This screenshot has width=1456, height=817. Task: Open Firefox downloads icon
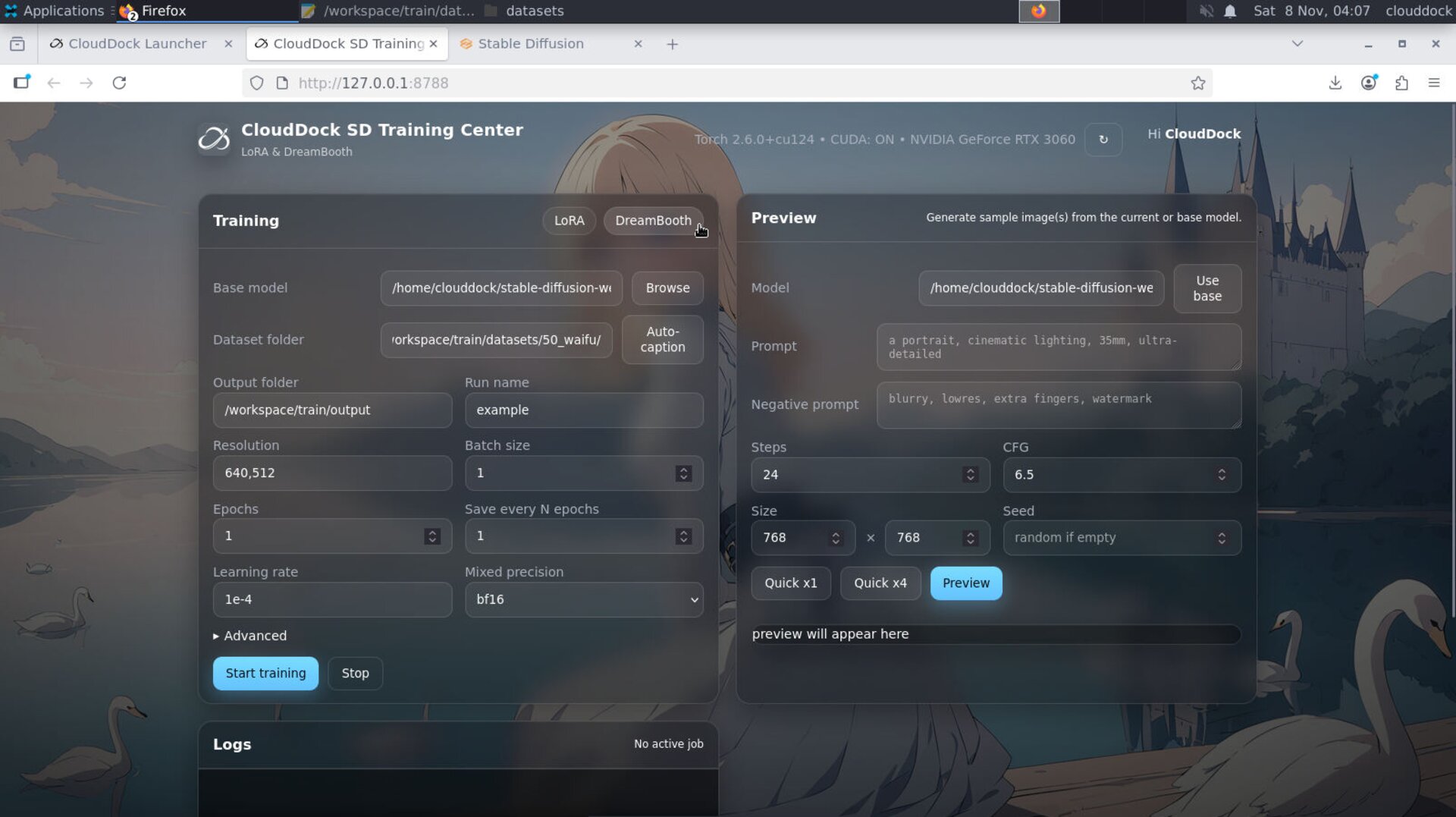(x=1335, y=83)
